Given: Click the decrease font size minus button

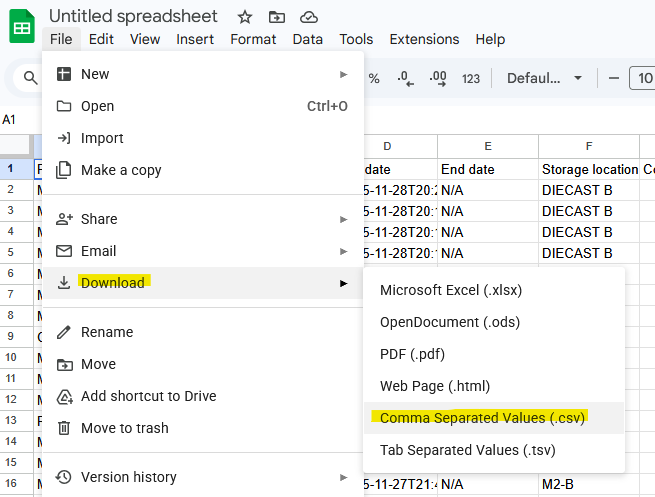Looking at the screenshot, I should [x=614, y=78].
